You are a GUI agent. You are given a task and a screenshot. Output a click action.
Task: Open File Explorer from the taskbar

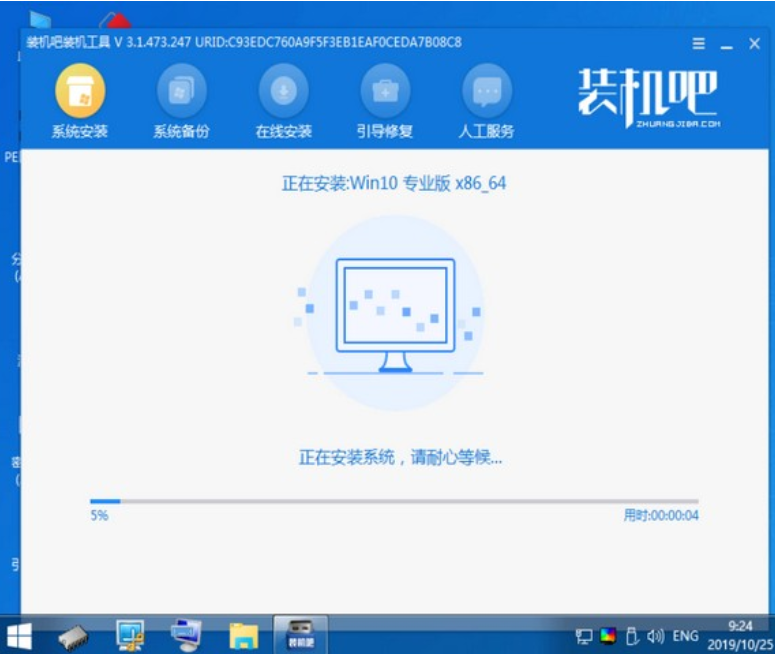pyautogui.click(x=243, y=635)
